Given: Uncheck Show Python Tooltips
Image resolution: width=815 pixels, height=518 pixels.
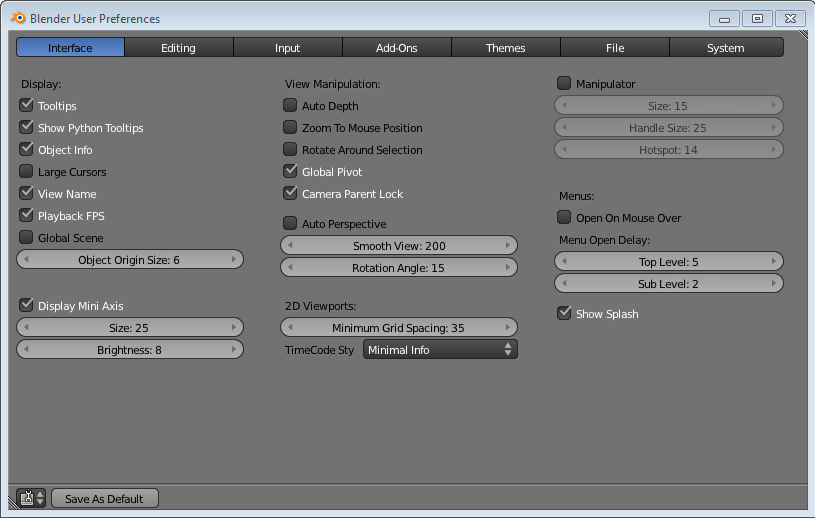Looking at the screenshot, I should [26, 127].
